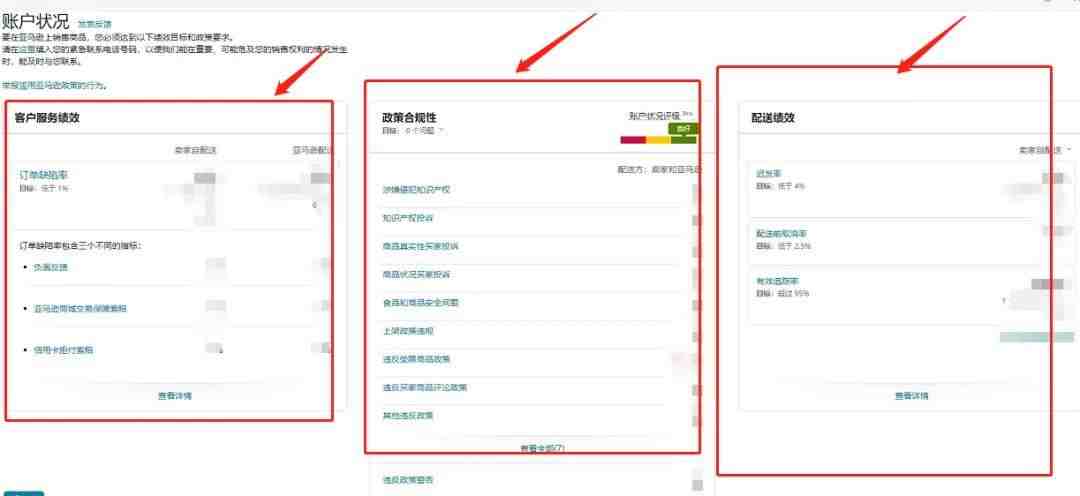Open the 有效追踪率 metric link
Screen dimensions: 1080x496
coord(778,282)
